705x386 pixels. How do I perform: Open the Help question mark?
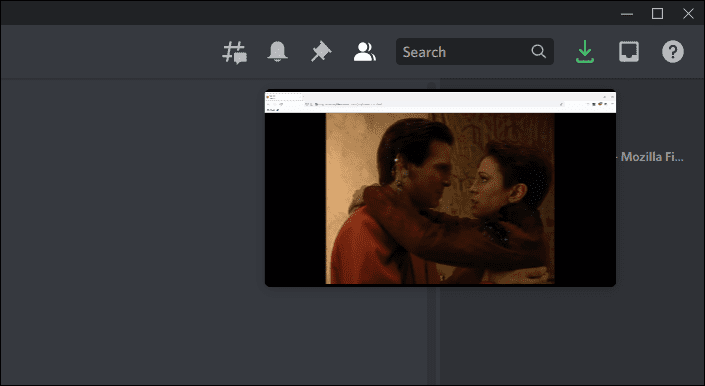(x=673, y=52)
